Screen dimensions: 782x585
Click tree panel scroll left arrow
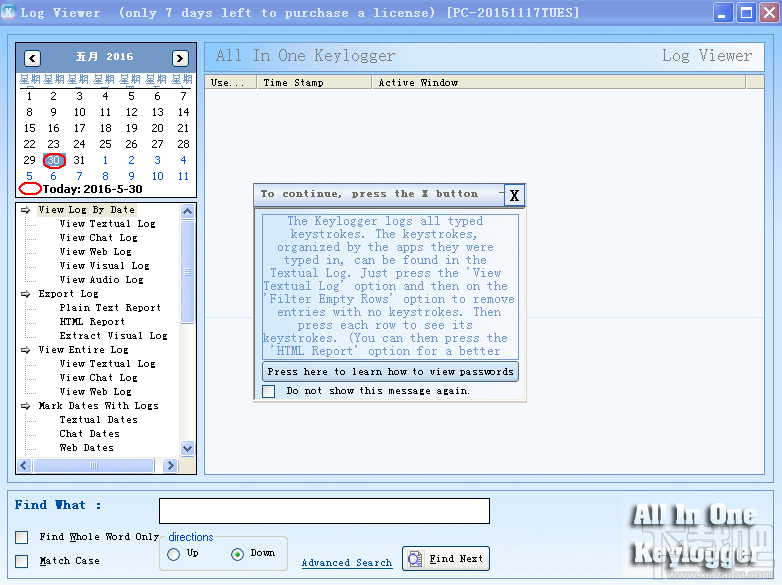pos(24,465)
